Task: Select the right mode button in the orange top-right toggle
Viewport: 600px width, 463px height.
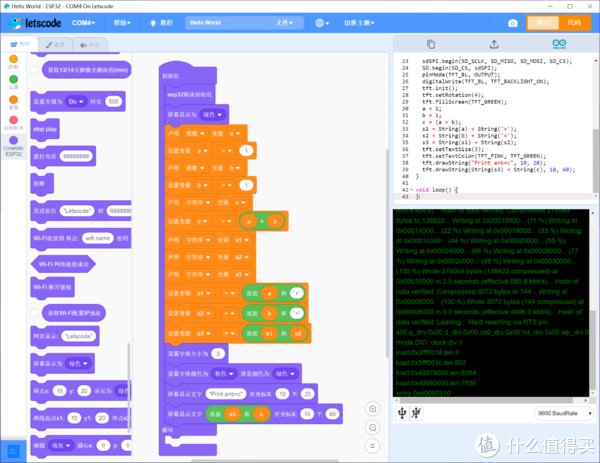Action: tap(574, 23)
